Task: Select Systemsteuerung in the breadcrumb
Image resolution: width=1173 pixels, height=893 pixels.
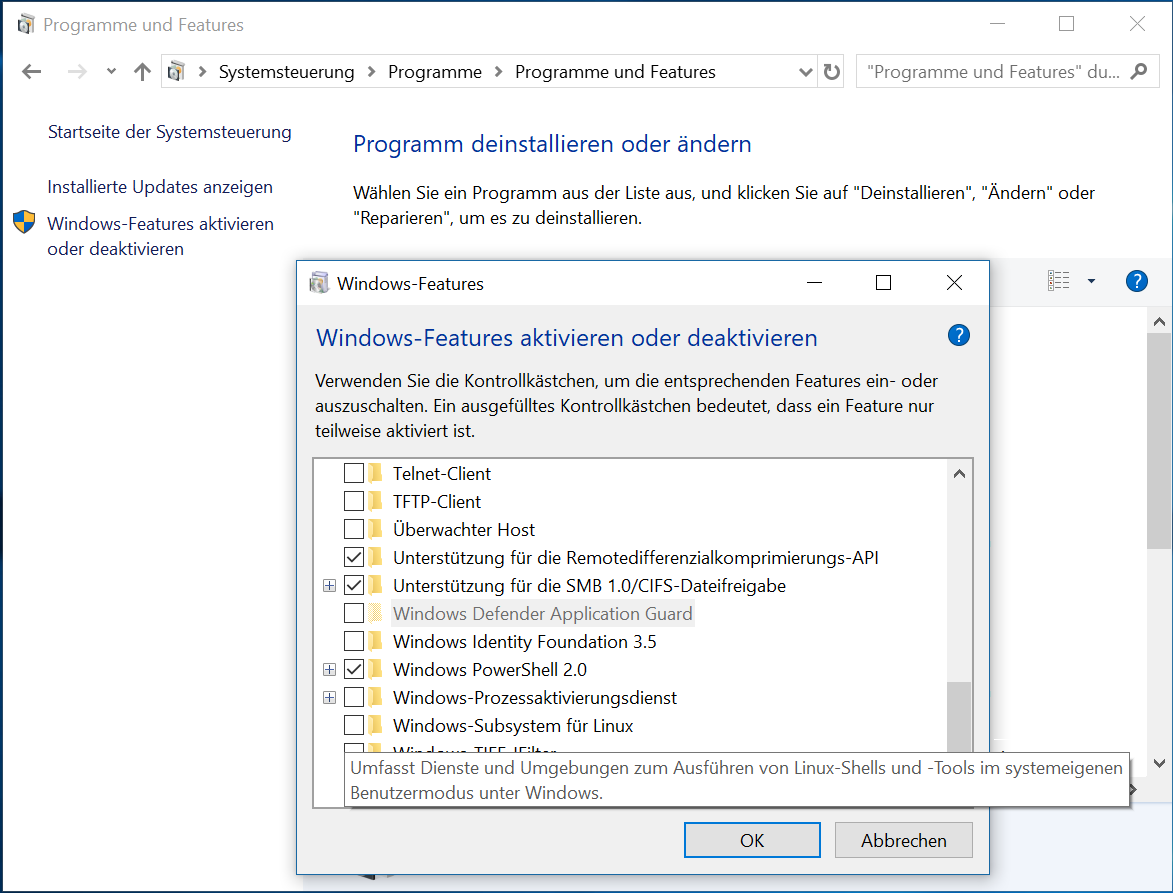Action: tap(287, 72)
